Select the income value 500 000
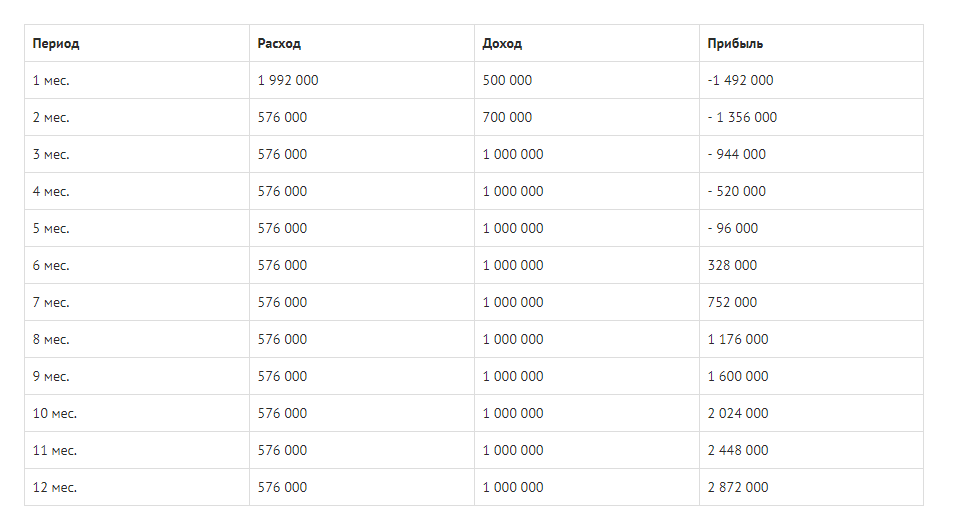This screenshot has width=953, height=522. click(x=507, y=80)
